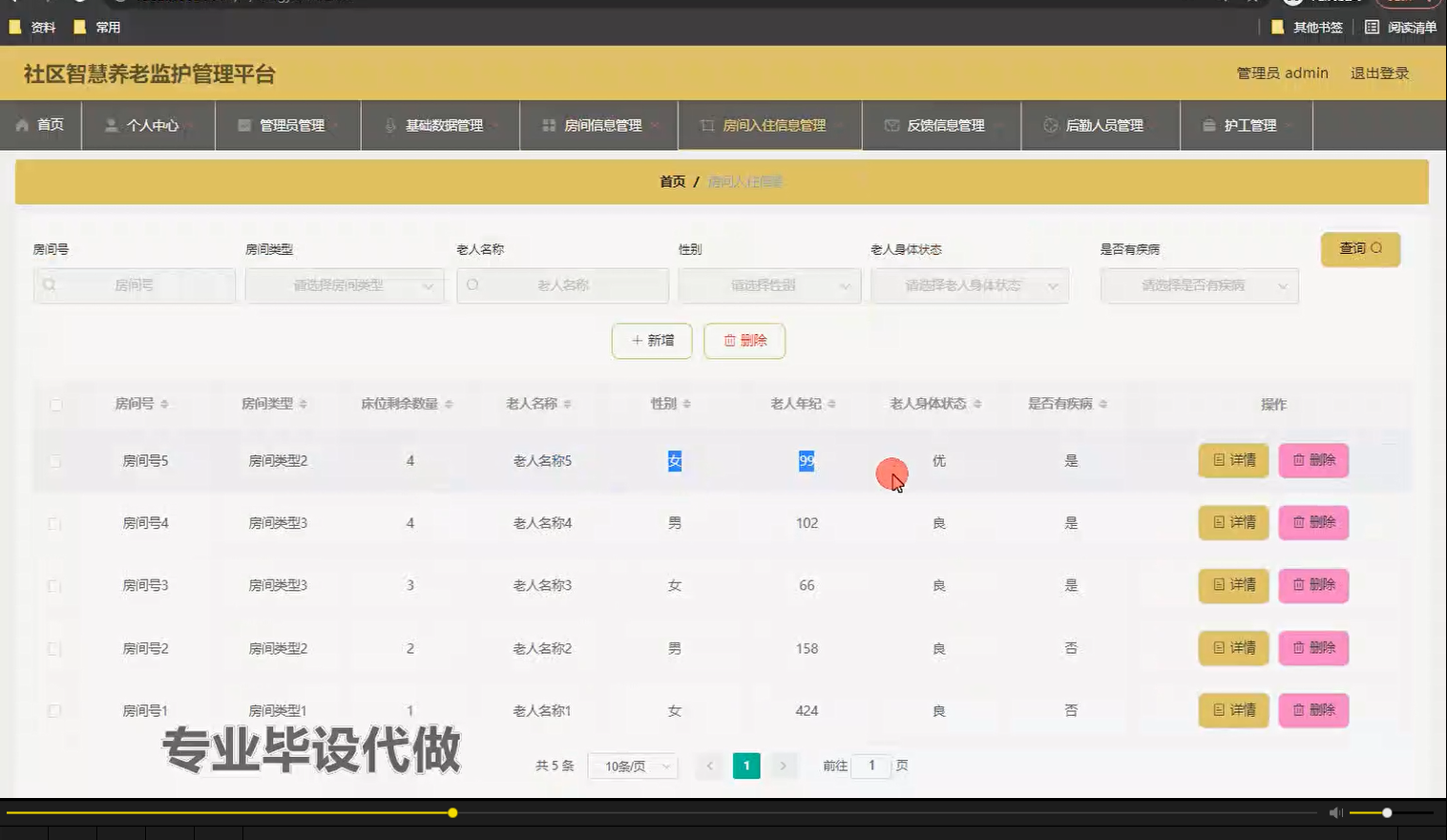This screenshot has height=840, width=1447.
Task: Open 基础数据管理 via its database icon
Action: (x=390, y=124)
